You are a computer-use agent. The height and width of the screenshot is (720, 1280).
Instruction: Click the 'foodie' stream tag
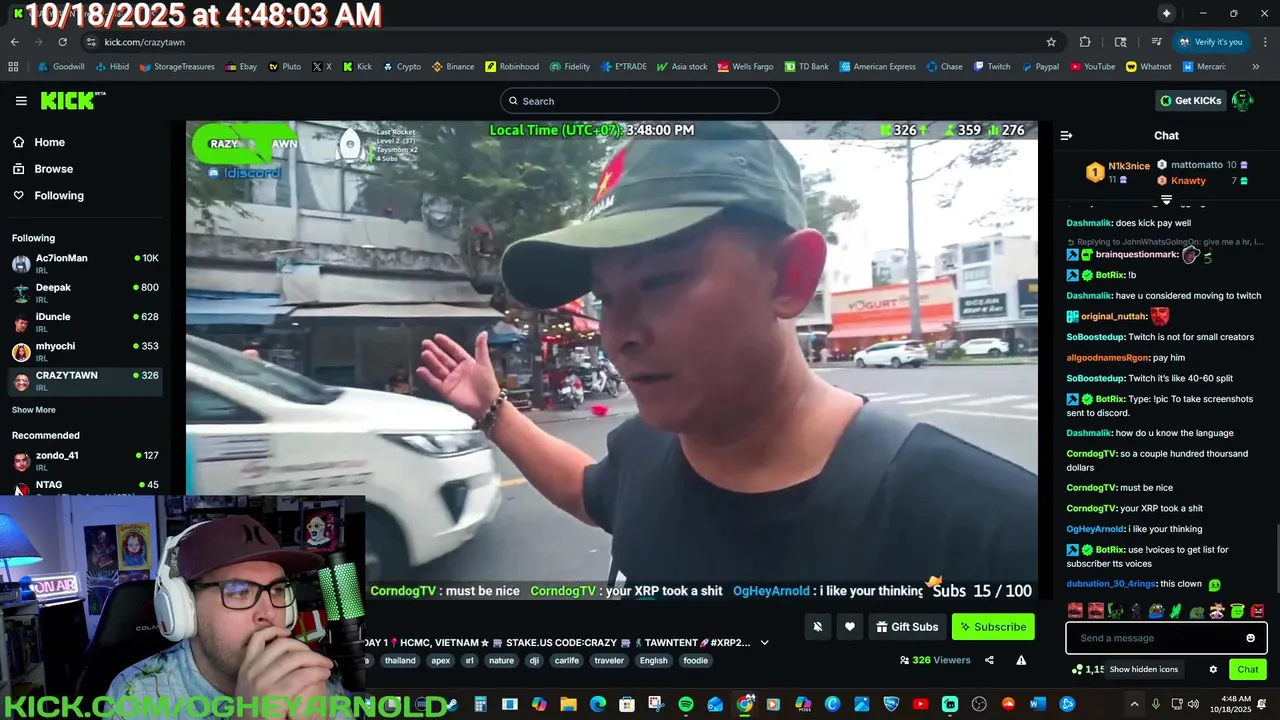(695, 660)
